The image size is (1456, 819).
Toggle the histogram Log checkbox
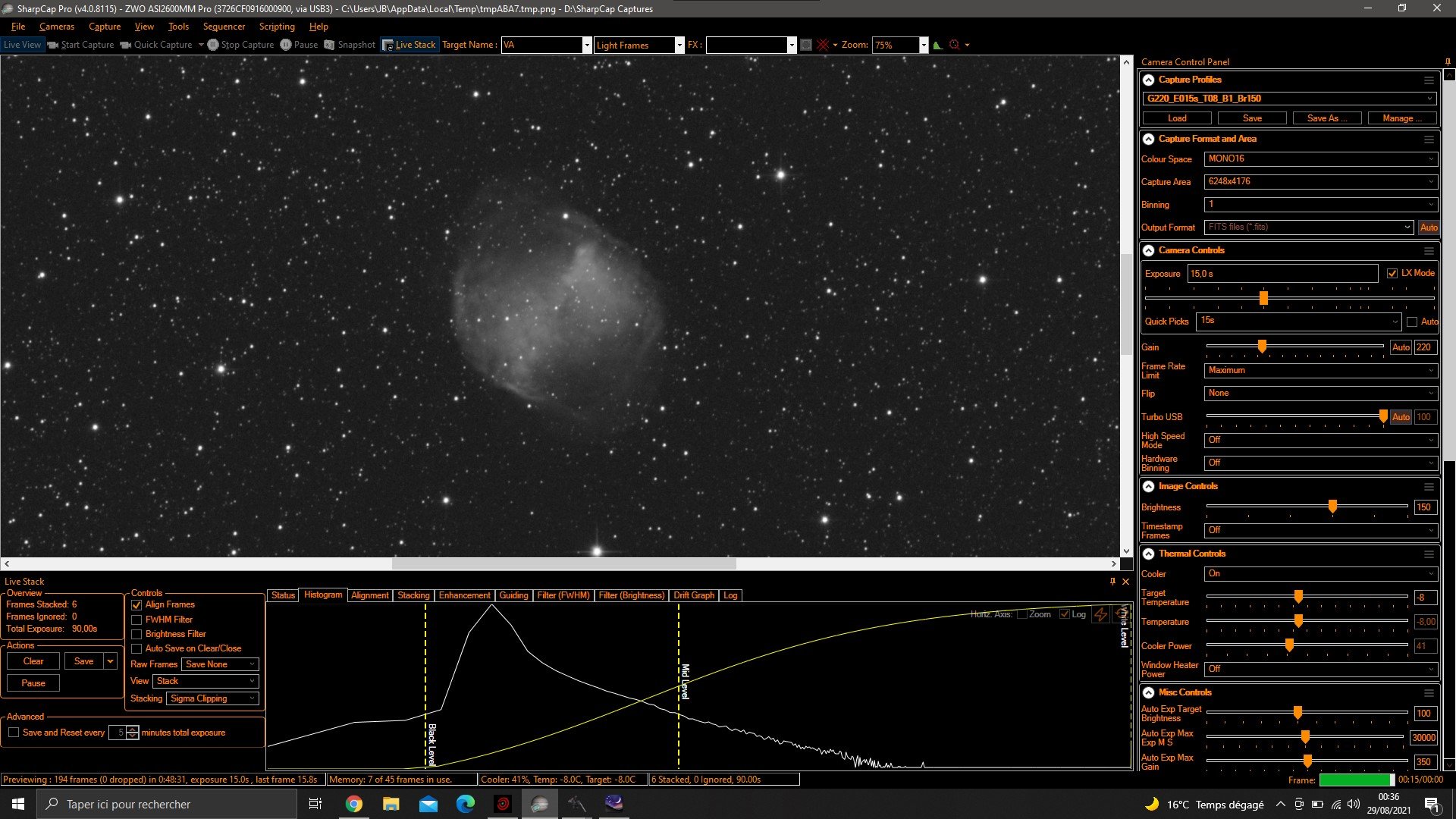point(1065,614)
